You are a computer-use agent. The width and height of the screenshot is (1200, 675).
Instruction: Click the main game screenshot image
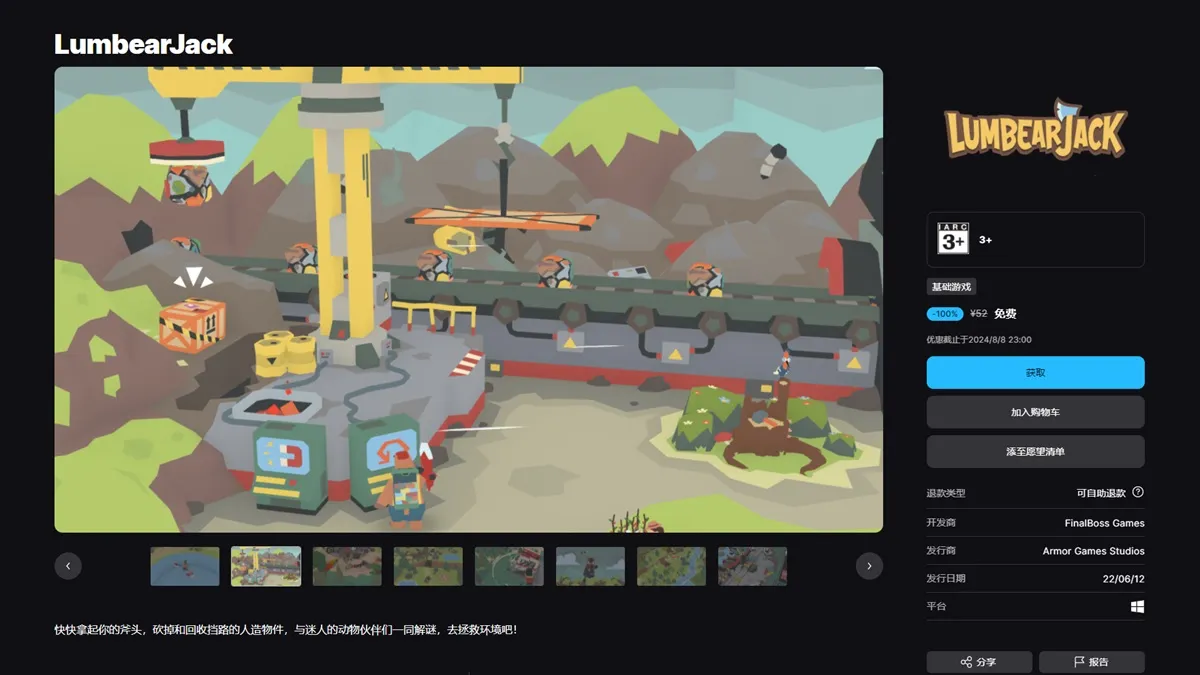point(469,300)
